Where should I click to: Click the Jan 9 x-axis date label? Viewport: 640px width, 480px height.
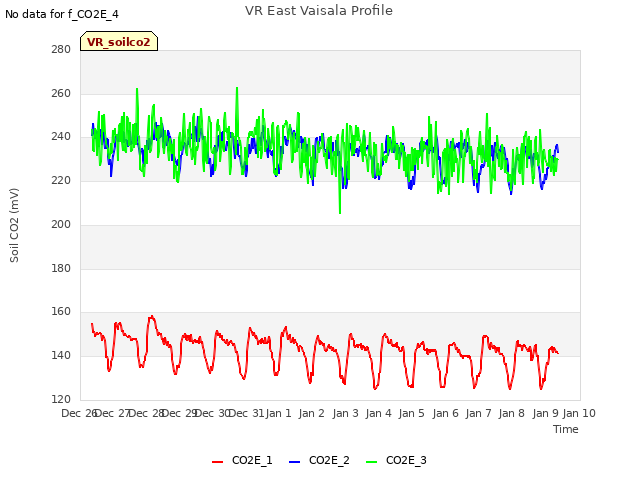point(545,413)
